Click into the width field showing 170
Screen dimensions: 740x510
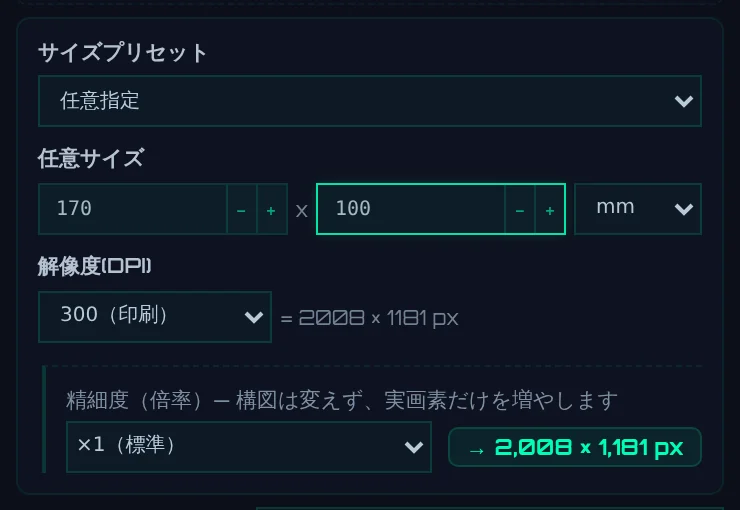click(133, 209)
